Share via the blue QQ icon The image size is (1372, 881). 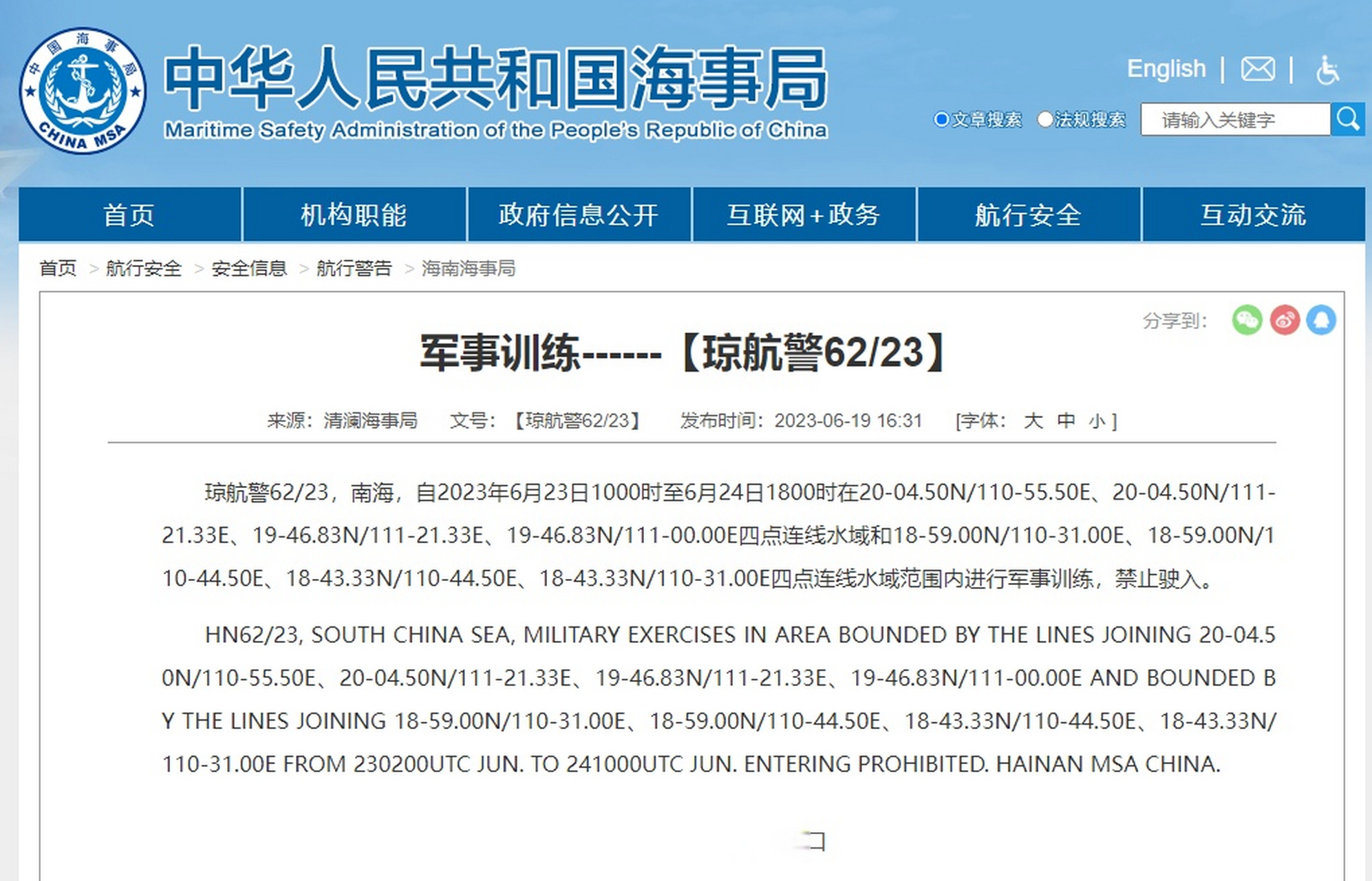point(1321,320)
